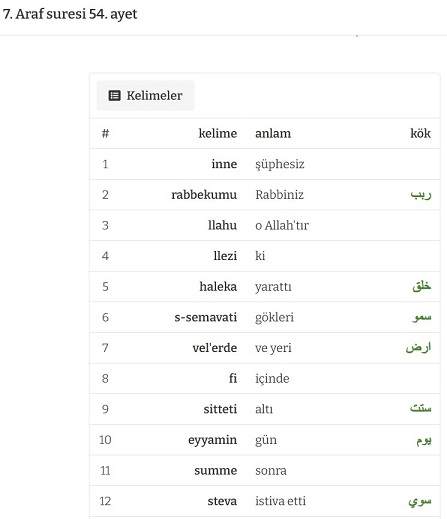Click the Arabic root next to sitteti

pos(421,408)
